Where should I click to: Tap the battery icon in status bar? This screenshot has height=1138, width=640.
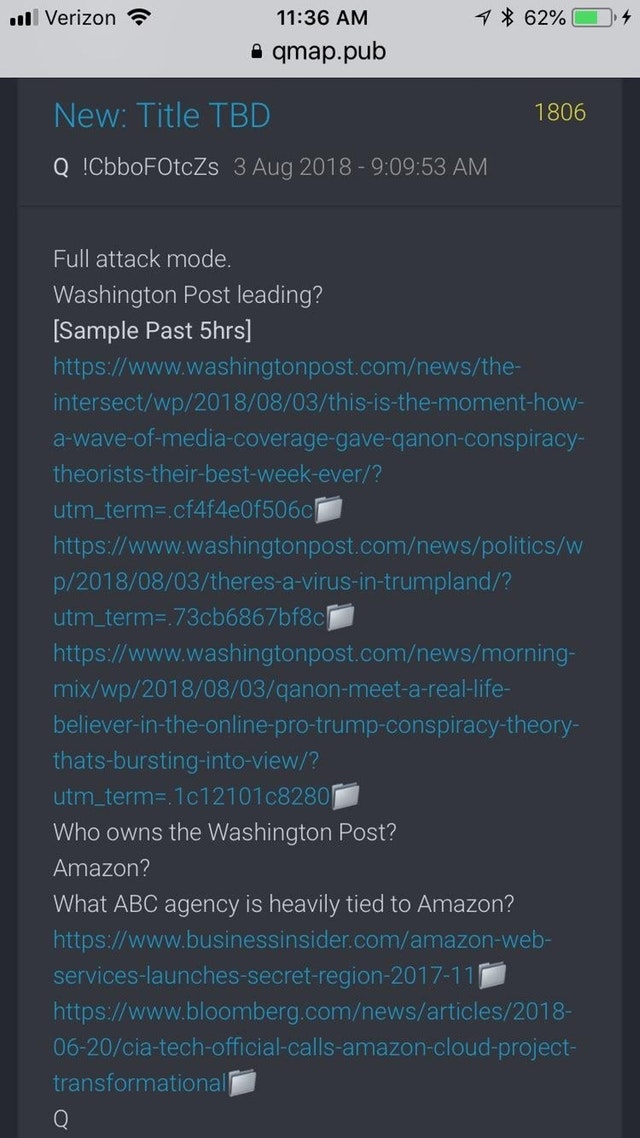(x=593, y=17)
